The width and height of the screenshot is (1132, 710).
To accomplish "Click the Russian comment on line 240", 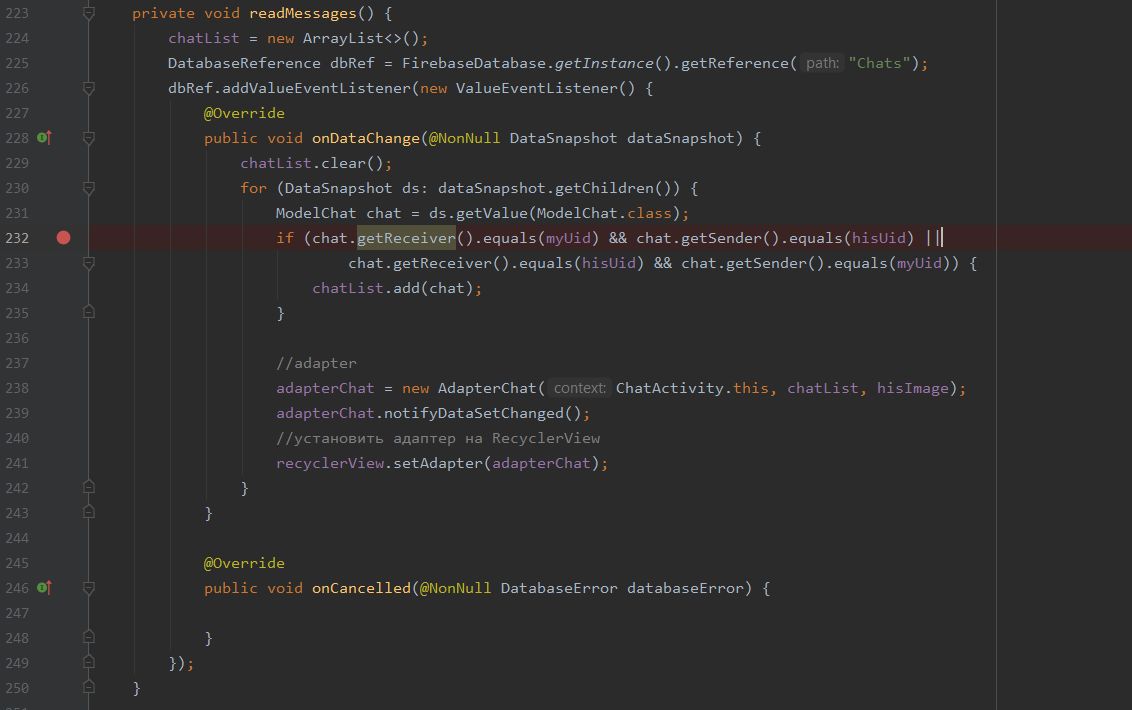I will click(x=437, y=438).
